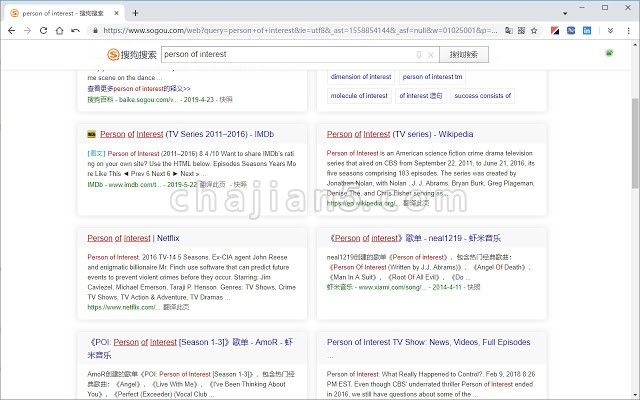Viewport: 640px width, 400px height.
Task: Click the Sogou search submit button
Action: tap(464, 55)
